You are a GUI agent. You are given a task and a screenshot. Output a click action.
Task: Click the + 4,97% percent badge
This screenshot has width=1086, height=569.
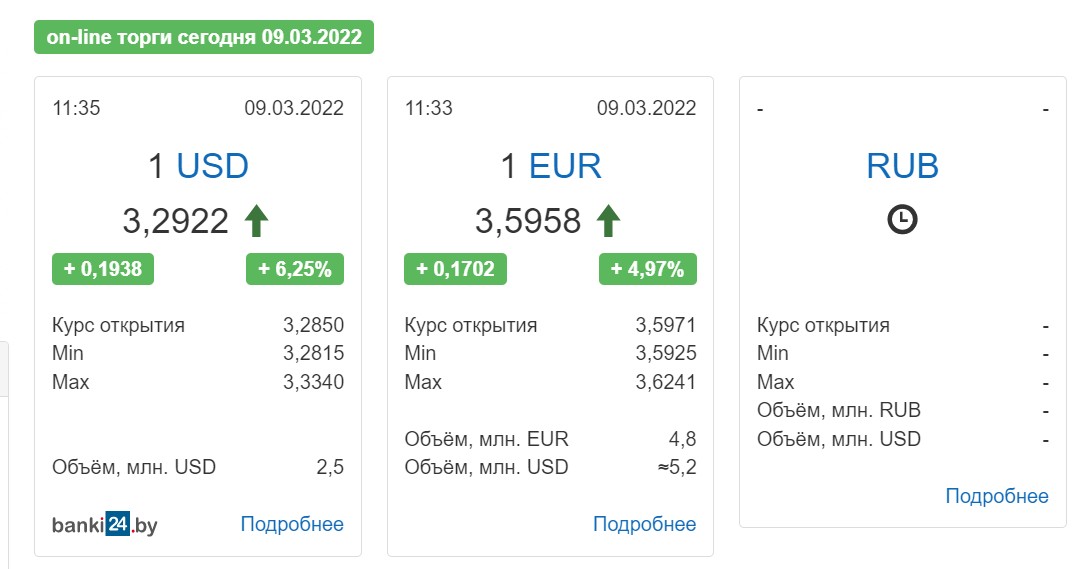coord(648,269)
